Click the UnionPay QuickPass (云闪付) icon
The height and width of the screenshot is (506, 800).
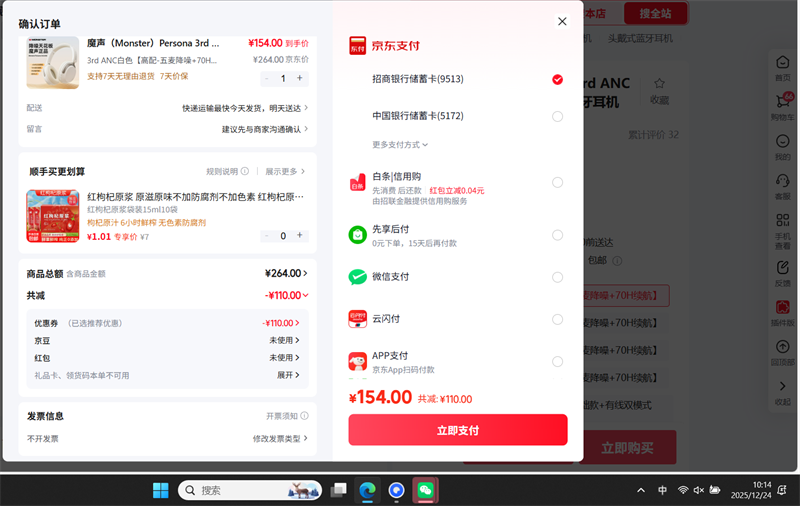coord(357,319)
